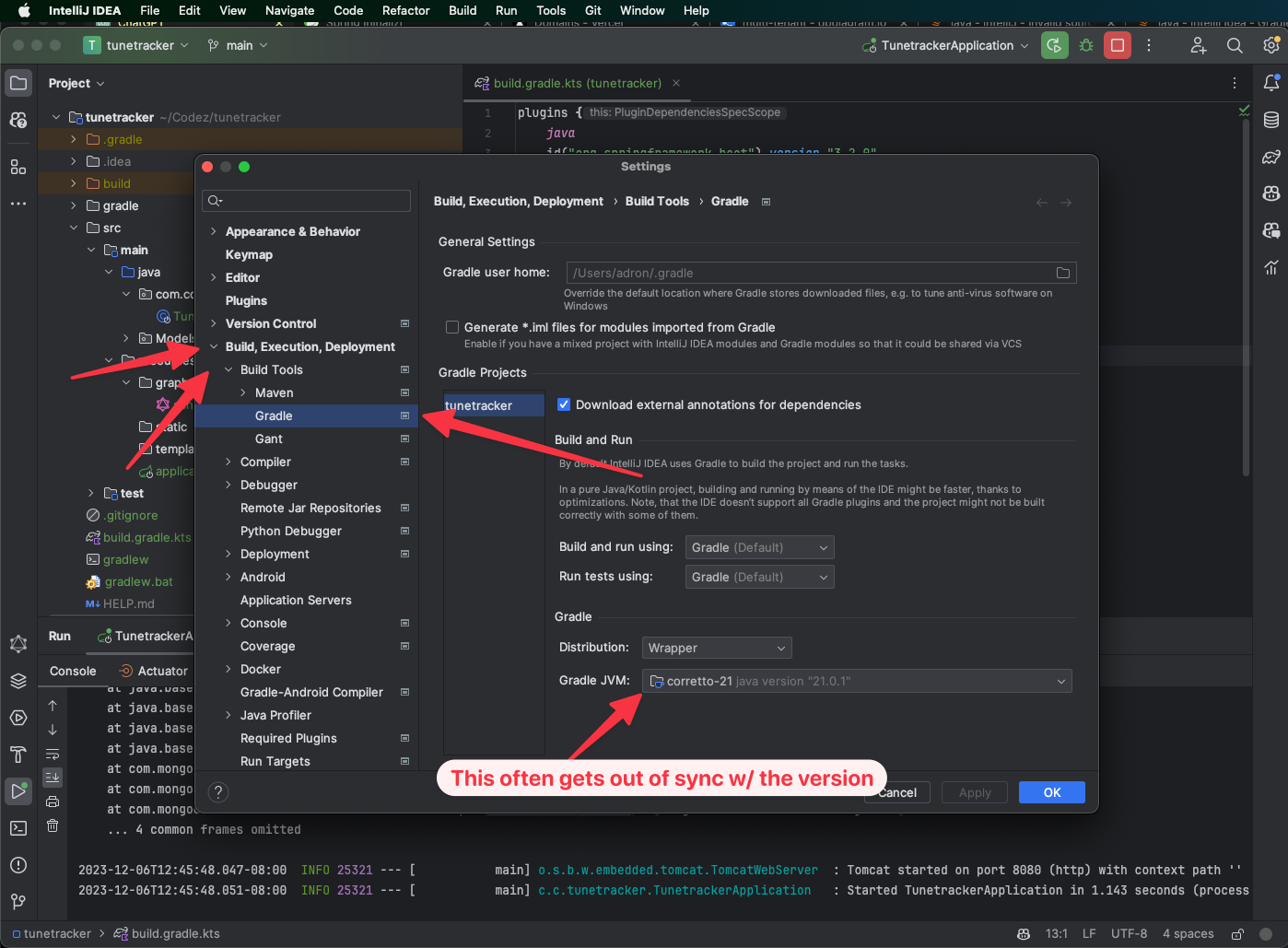Click the Settings search field
Screen dimensions: 1288x948
click(307, 201)
